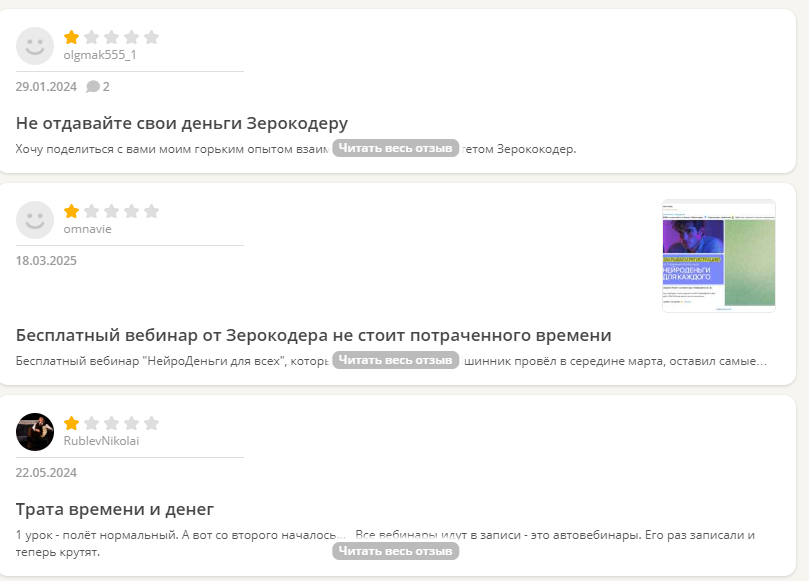Image resolution: width=809 pixels, height=581 pixels.
Task: Click the excerpt starting "1 урок - полёт нормальный"
Action: click(385, 543)
